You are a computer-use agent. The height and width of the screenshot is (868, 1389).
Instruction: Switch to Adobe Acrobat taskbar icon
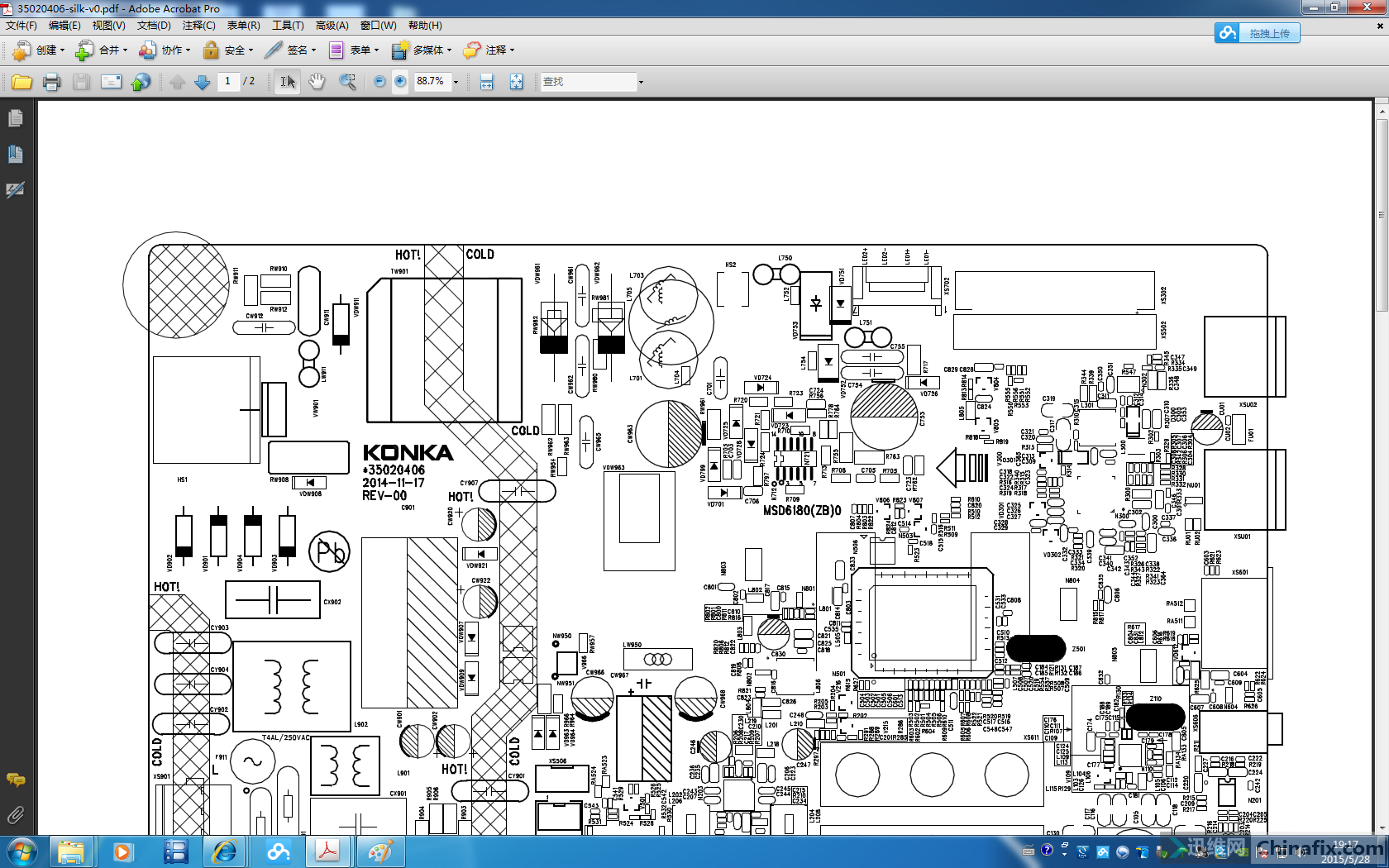click(x=327, y=851)
